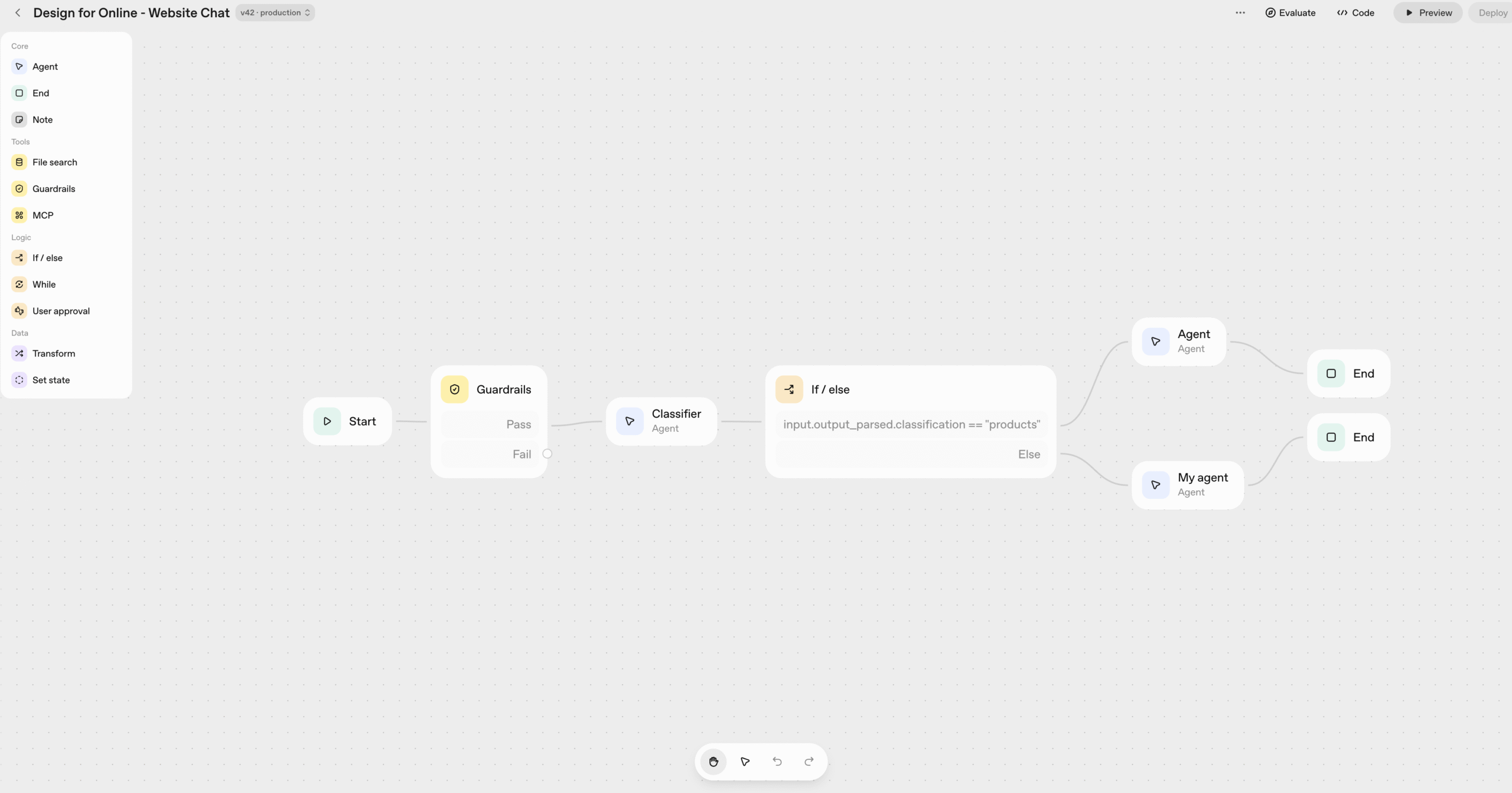
Task: Select the File search tool
Action: [x=55, y=162]
